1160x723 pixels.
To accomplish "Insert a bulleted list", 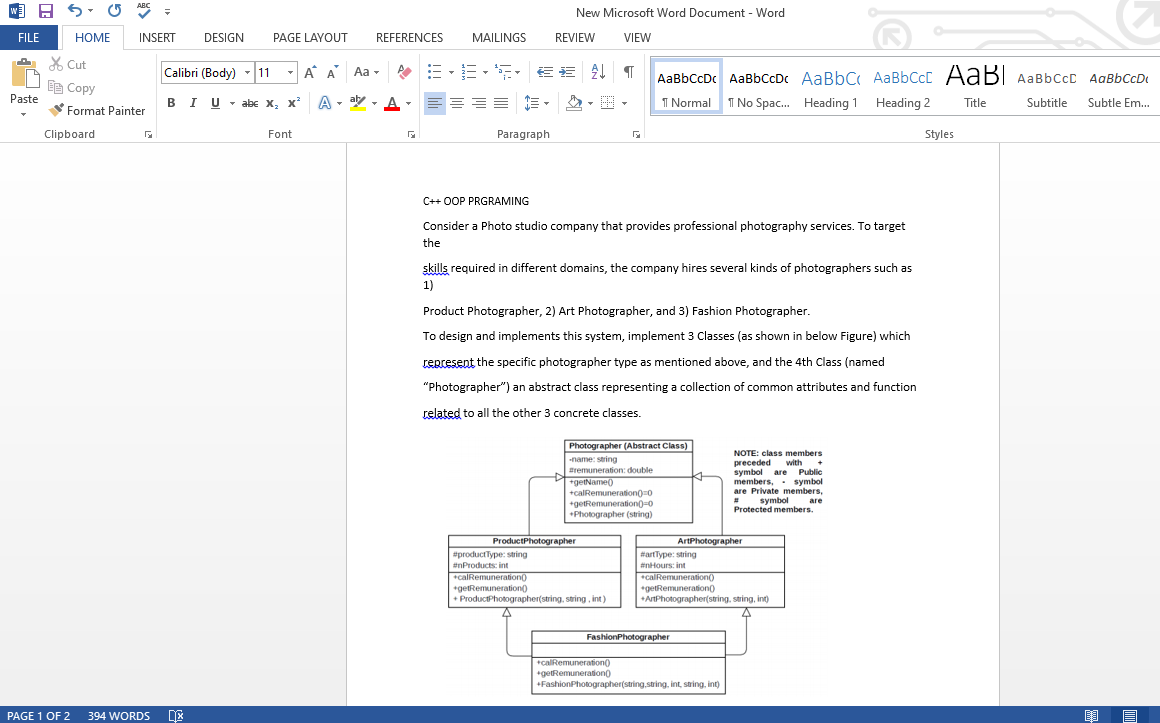I will coord(435,72).
